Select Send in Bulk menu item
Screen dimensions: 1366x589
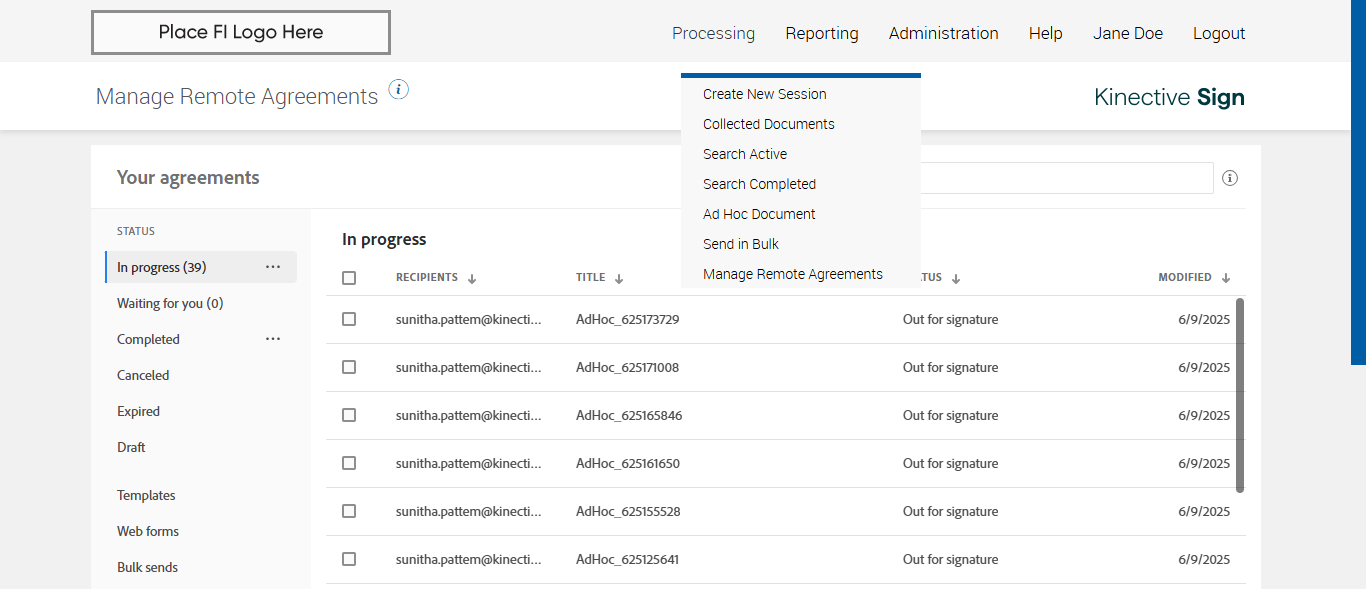coord(740,244)
